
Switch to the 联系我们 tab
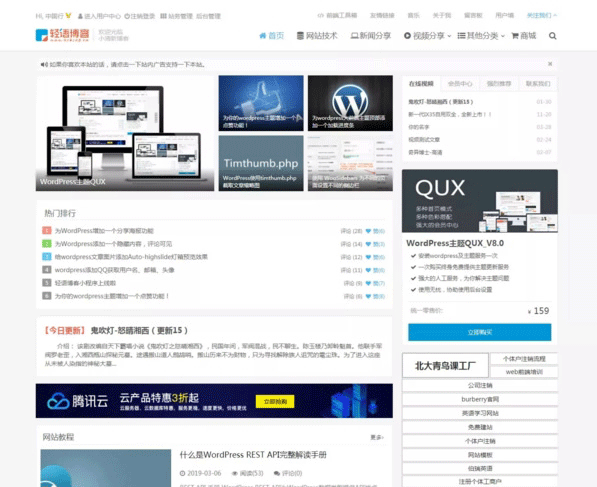click(538, 84)
